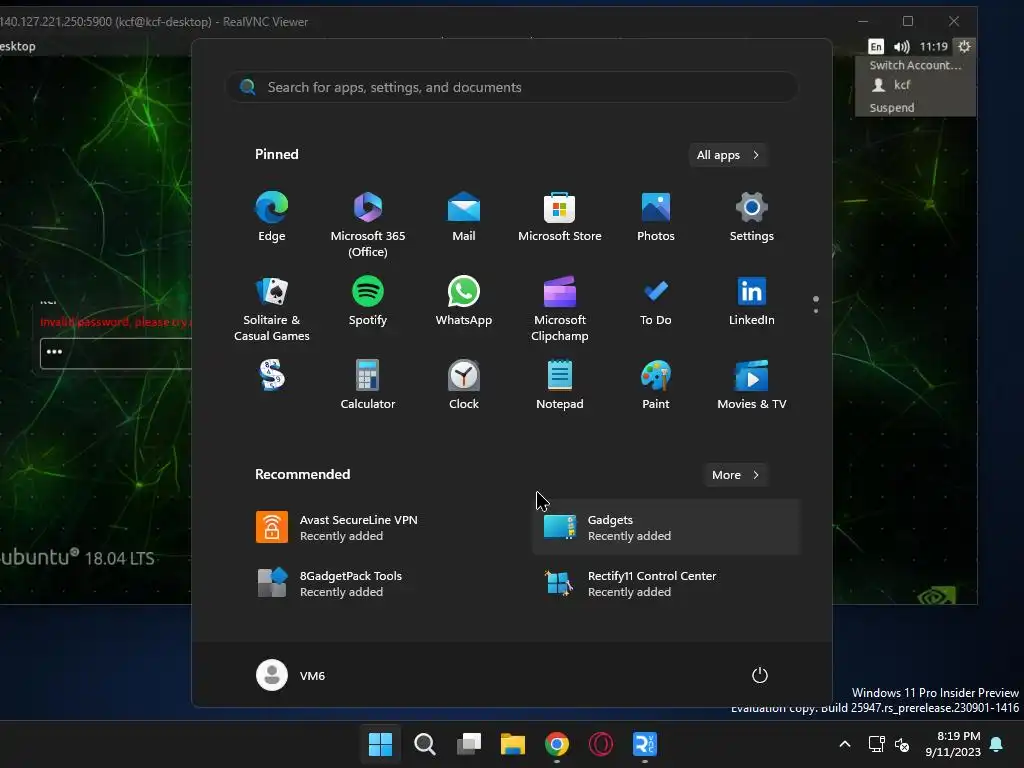
Task: Open Opera browser from the taskbar
Action: [x=601, y=744]
